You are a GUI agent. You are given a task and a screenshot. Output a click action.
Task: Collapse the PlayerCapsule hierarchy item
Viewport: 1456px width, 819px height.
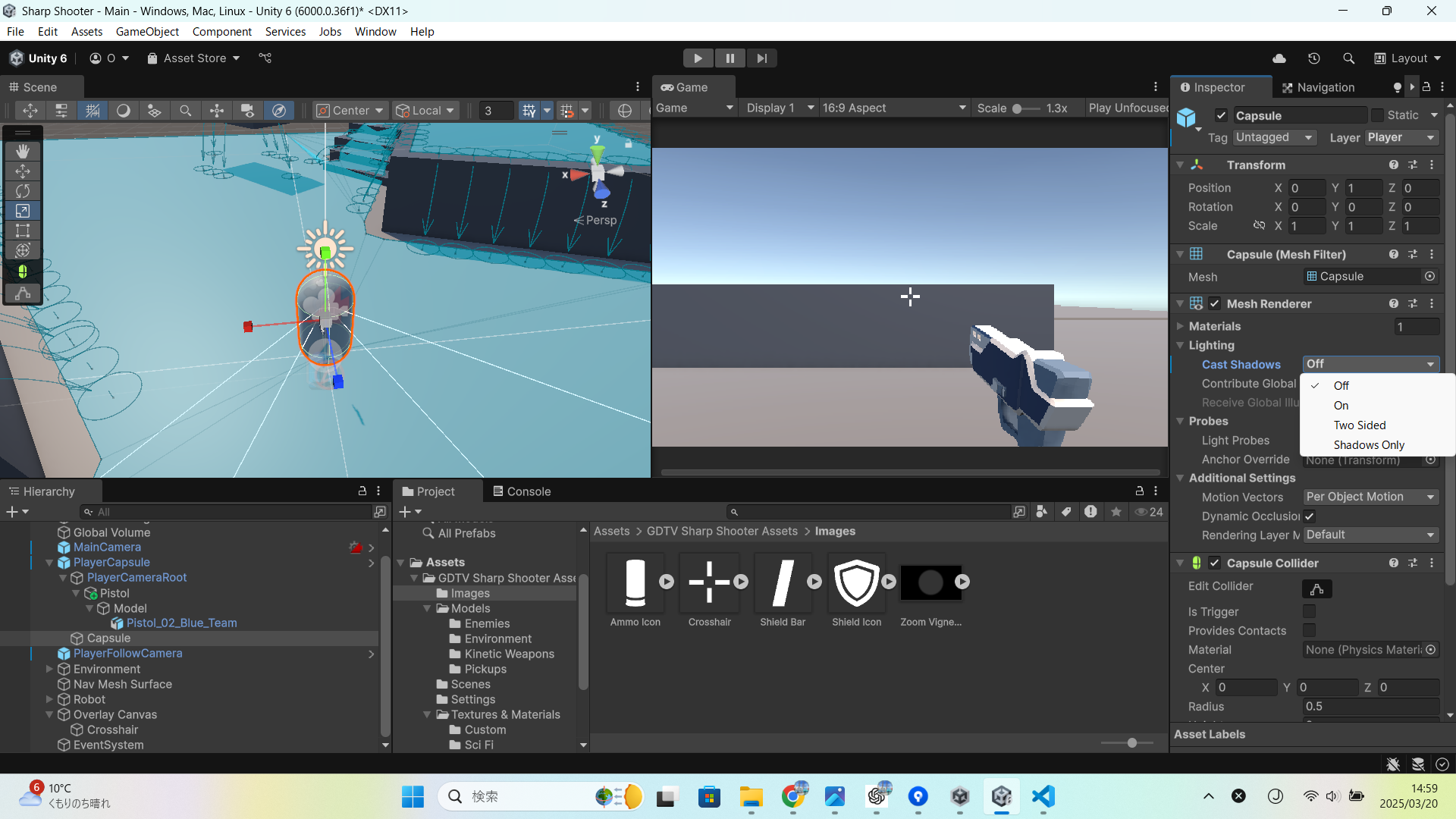click(x=49, y=562)
